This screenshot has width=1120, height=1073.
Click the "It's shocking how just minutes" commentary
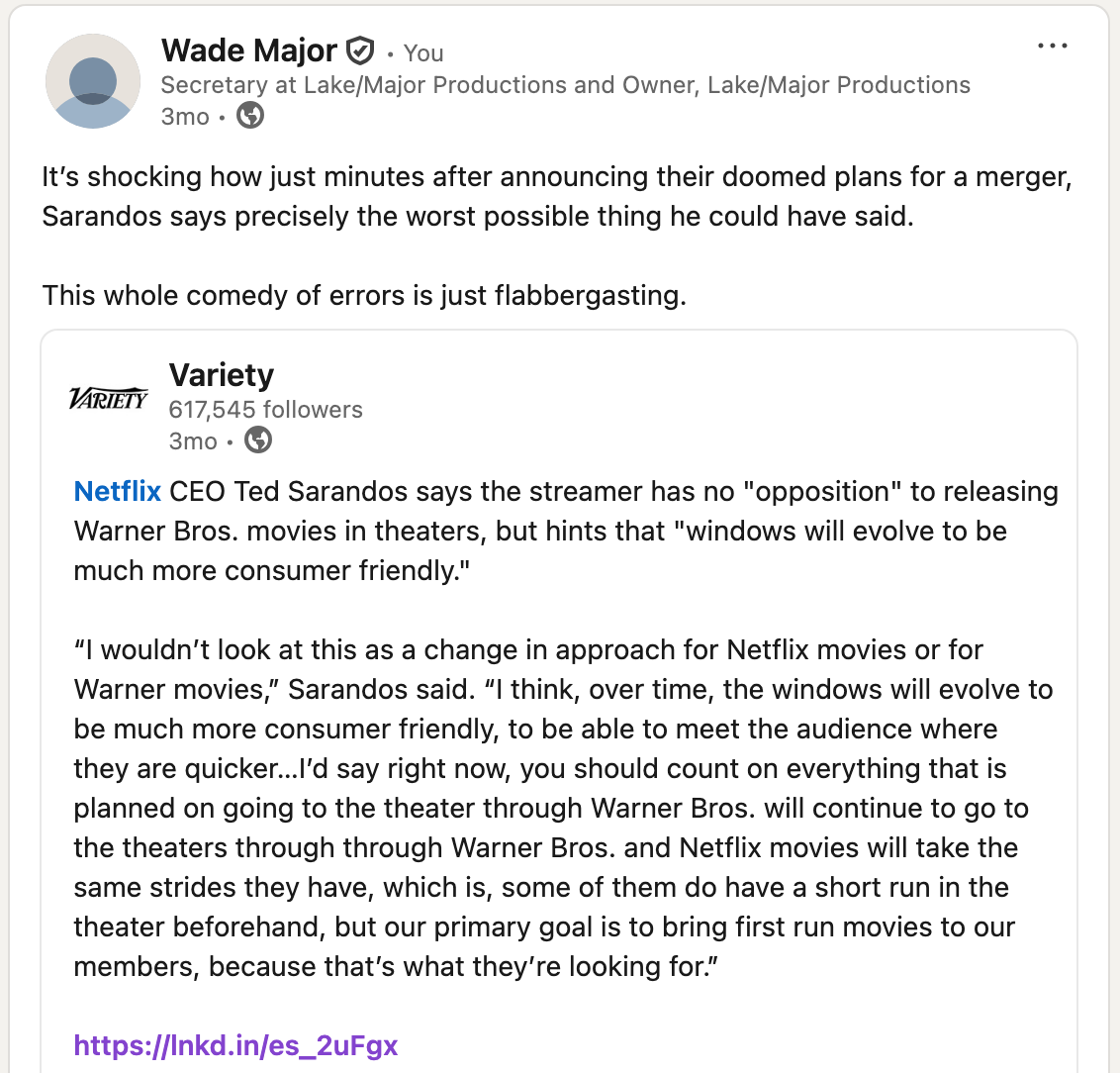557,196
